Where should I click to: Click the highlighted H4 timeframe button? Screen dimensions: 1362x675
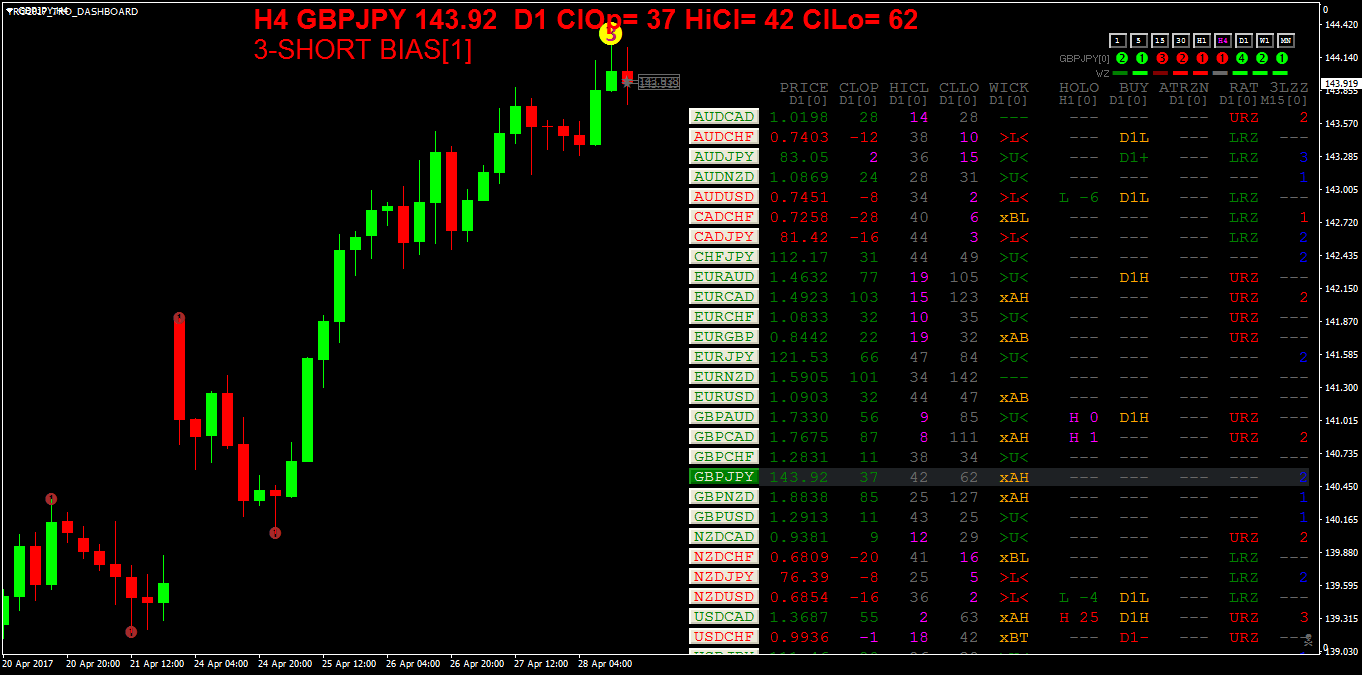tap(1223, 41)
